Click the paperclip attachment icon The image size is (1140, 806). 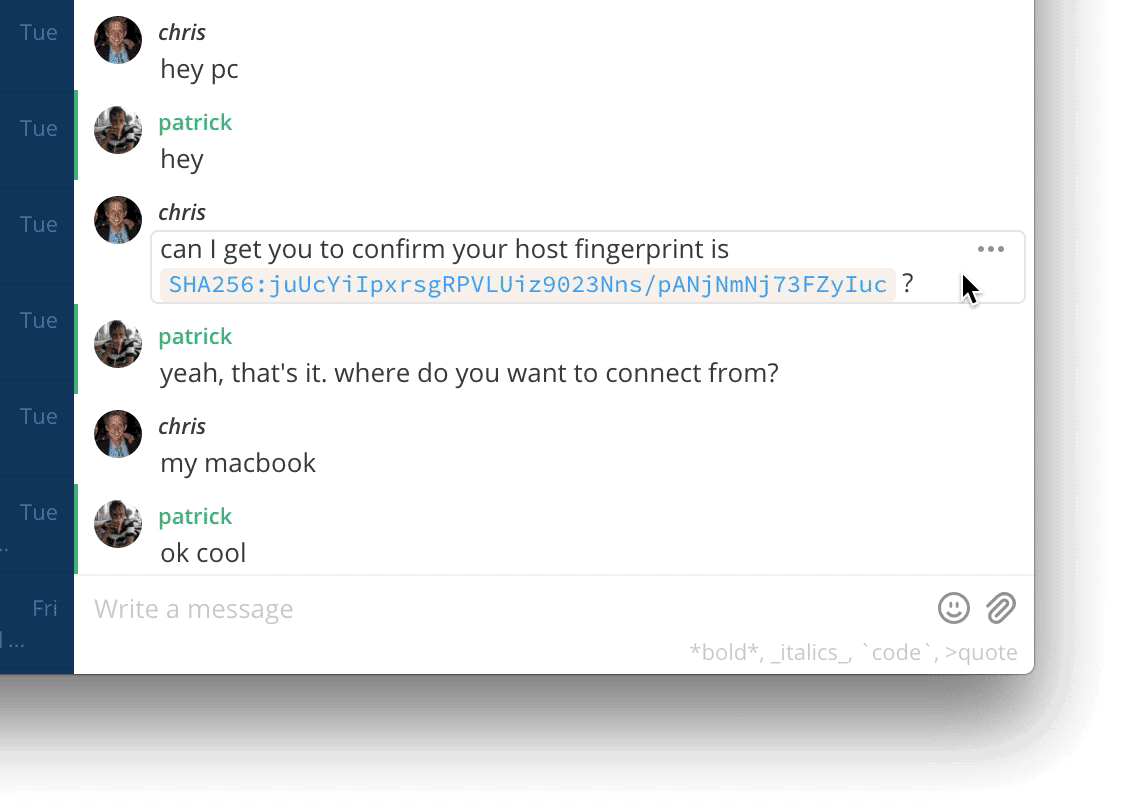pyautogui.click(x=1000, y=608)
